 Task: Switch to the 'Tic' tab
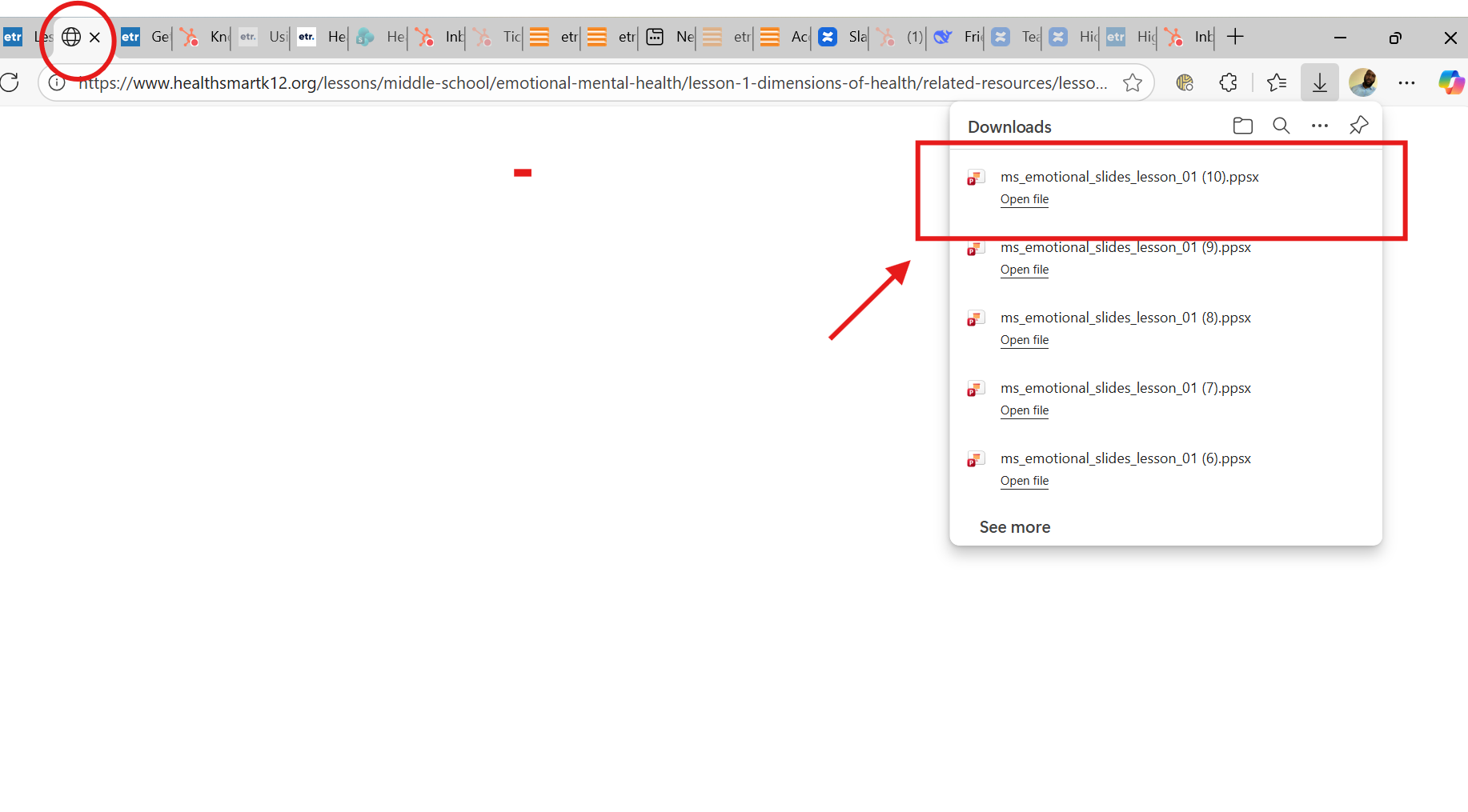click(x=495, y=37)
